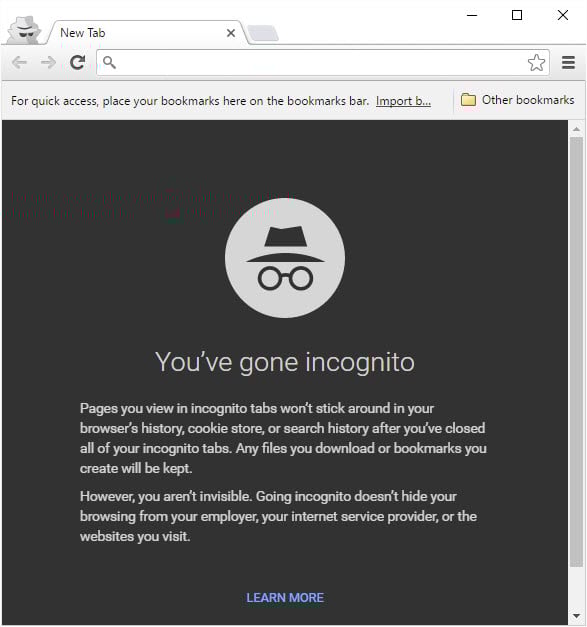Click the paragraph starting 'Pages you view'

click(x=283, y=438)
